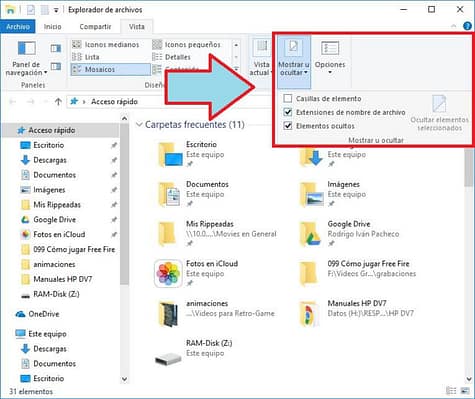Switch to the Compartir tab
475x399 pixels.
[x=95, y=27]
